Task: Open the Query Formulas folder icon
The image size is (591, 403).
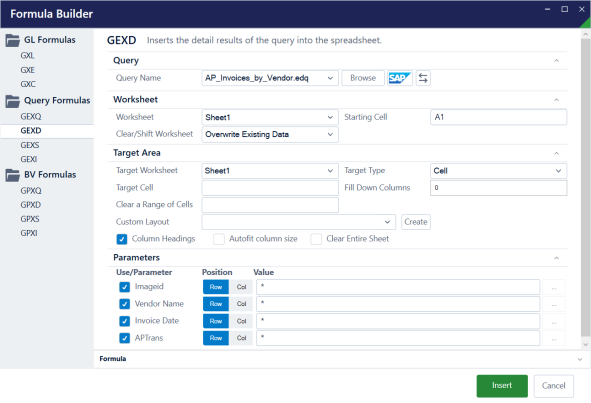Action: point(12,101)
